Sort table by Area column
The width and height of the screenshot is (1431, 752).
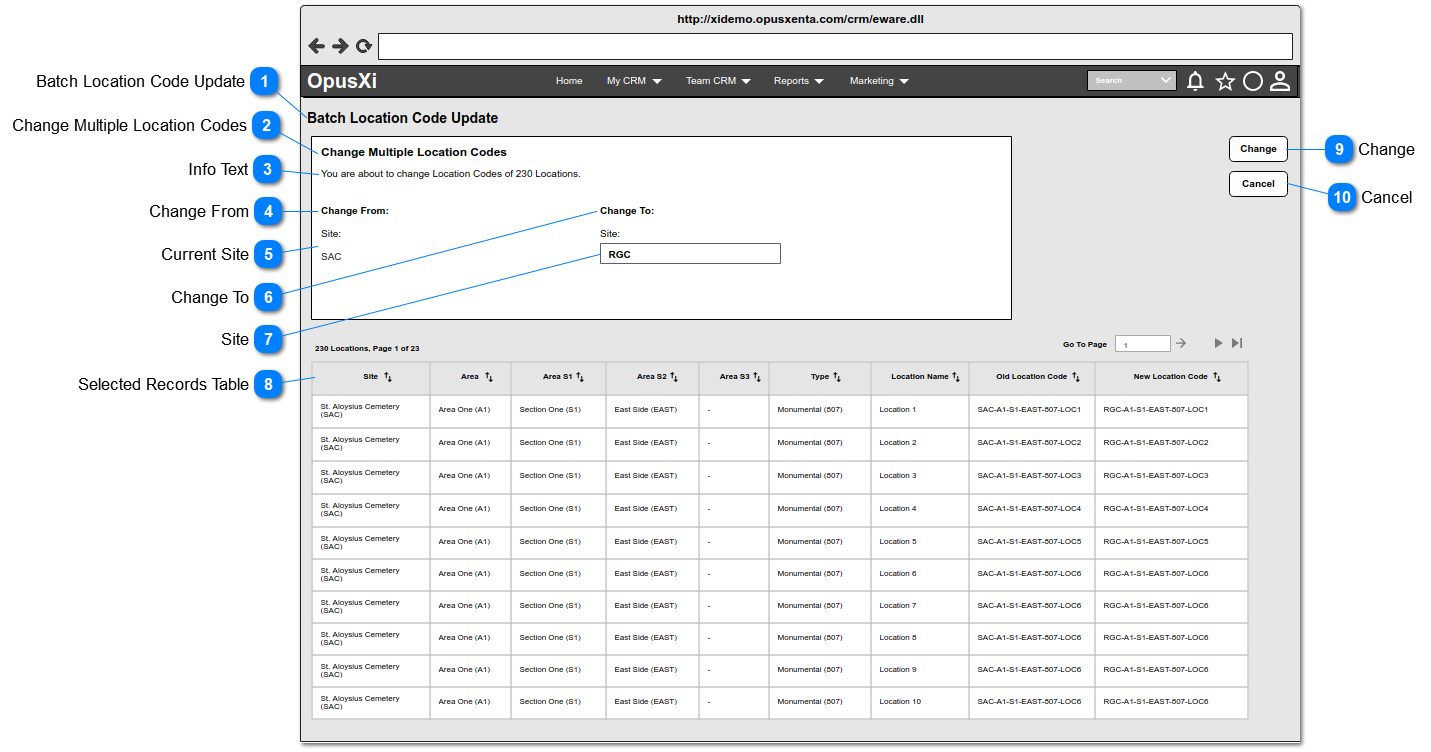(x=489, y=377)
